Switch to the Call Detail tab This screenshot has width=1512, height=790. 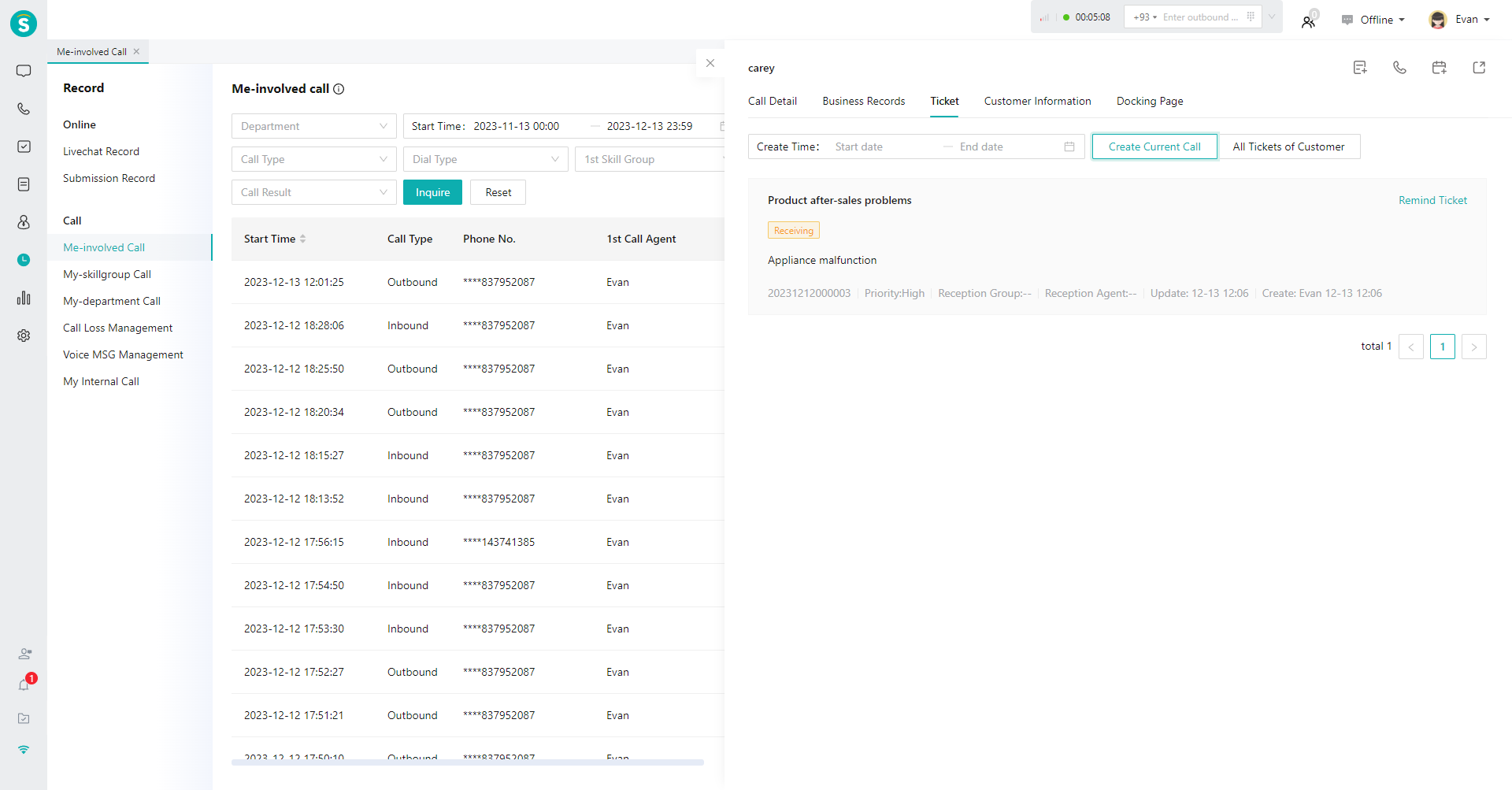coord(773,101)
